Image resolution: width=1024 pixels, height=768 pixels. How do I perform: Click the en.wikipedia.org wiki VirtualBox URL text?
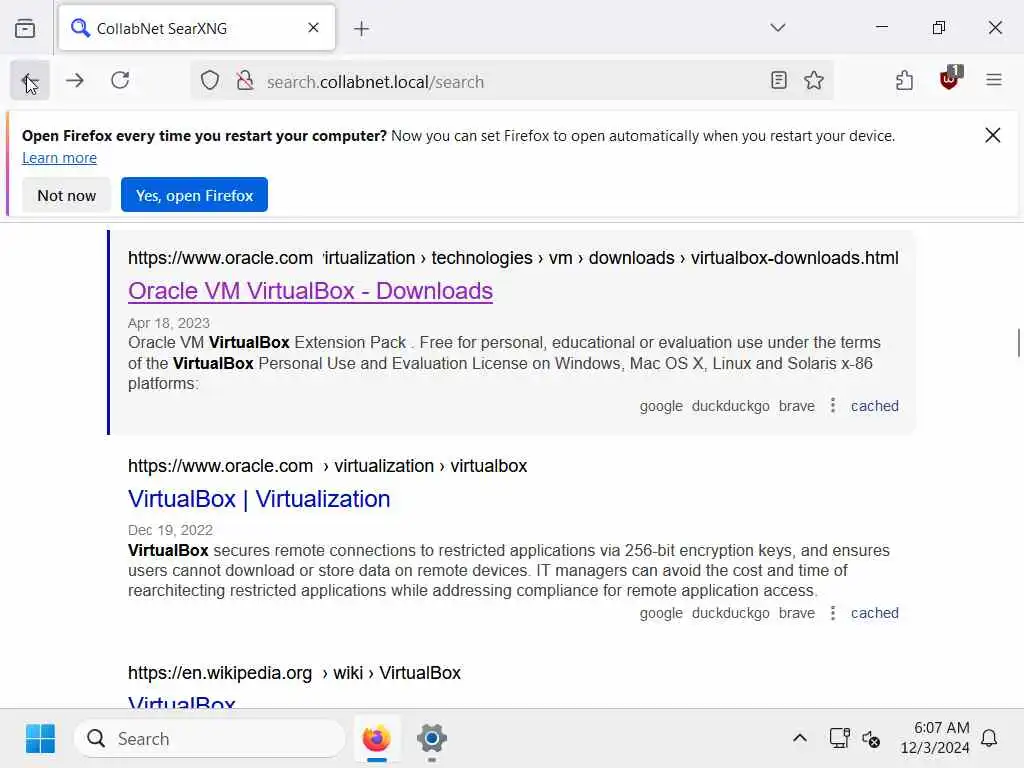[x=295, y=673]
